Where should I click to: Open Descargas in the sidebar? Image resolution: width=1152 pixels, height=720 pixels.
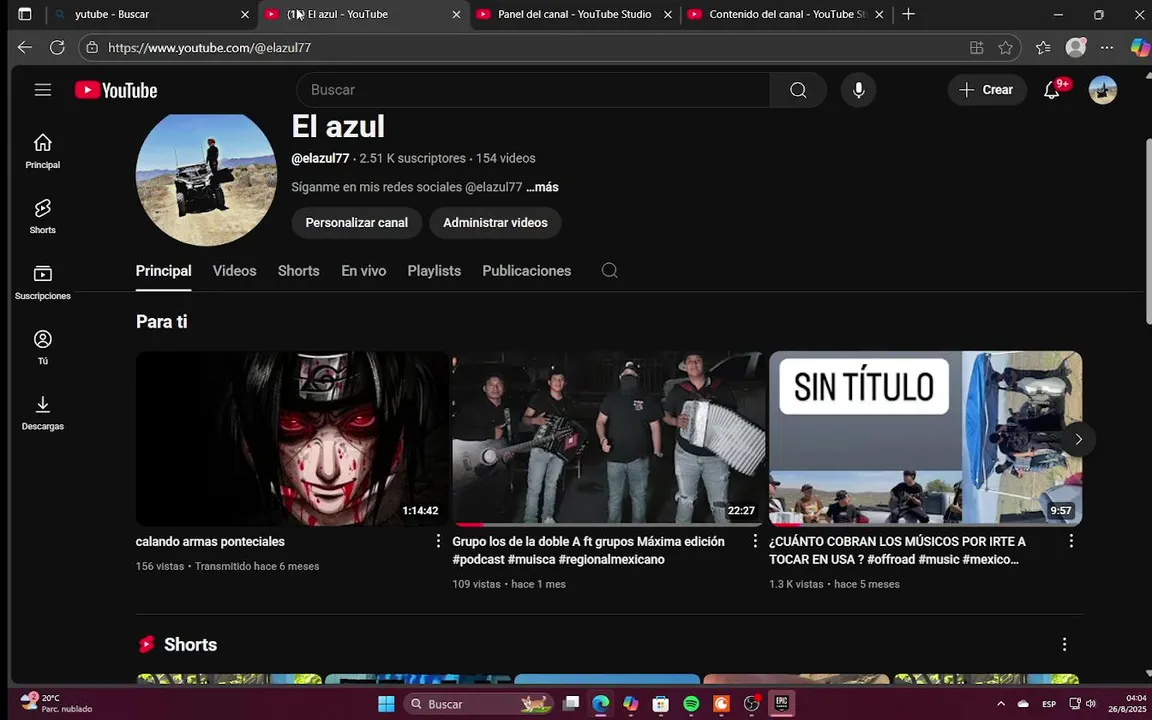click(43, 412)
